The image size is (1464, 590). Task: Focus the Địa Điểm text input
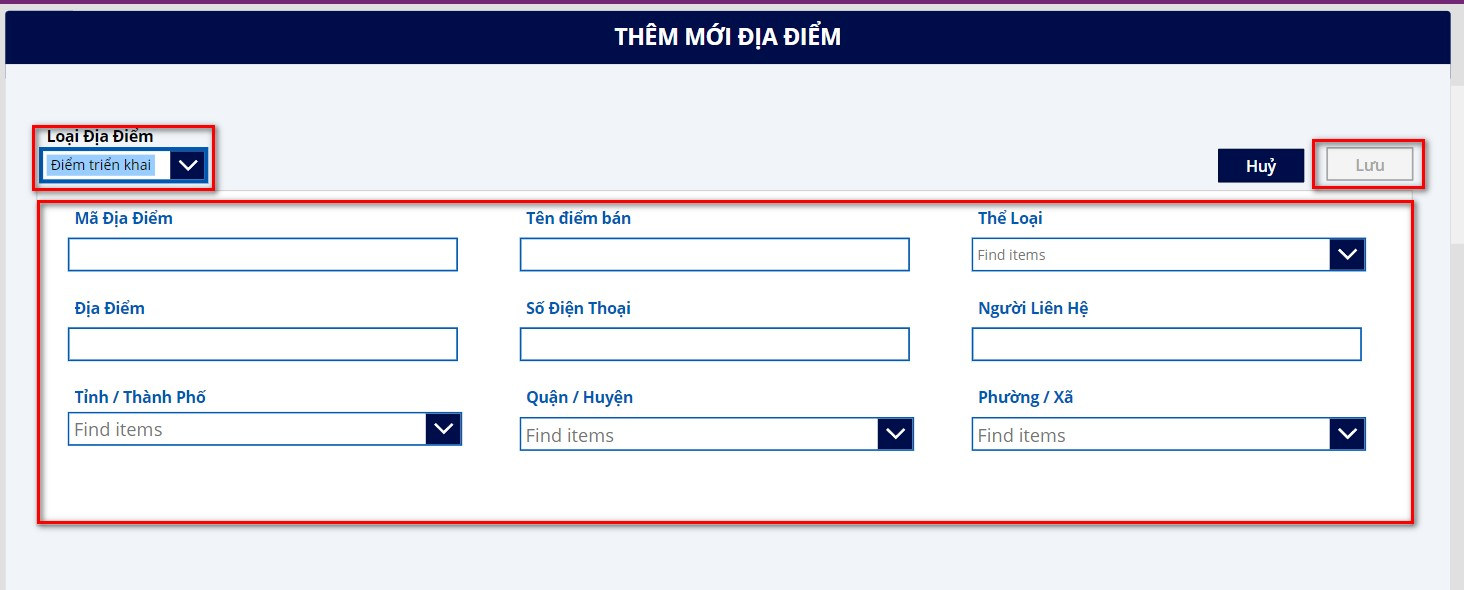point(263,344)
